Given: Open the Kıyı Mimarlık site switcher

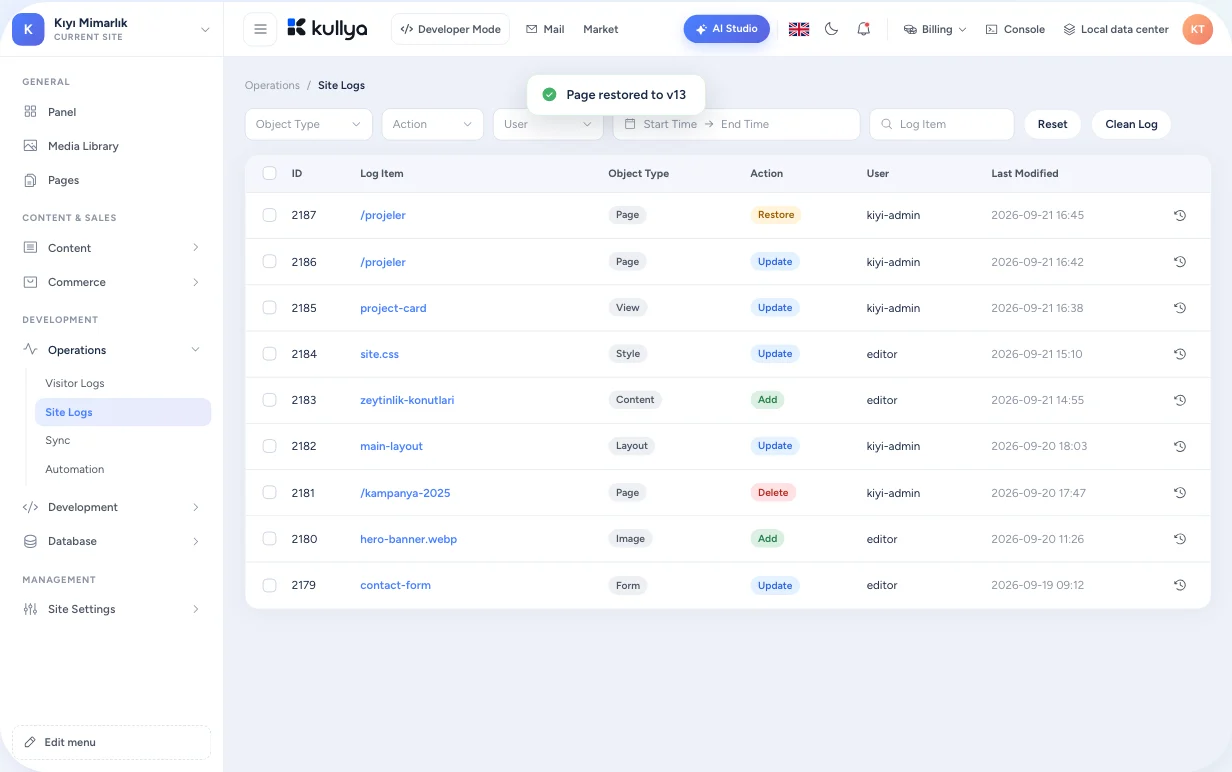Looking at the screenshot, I should (x=111, y=30).
